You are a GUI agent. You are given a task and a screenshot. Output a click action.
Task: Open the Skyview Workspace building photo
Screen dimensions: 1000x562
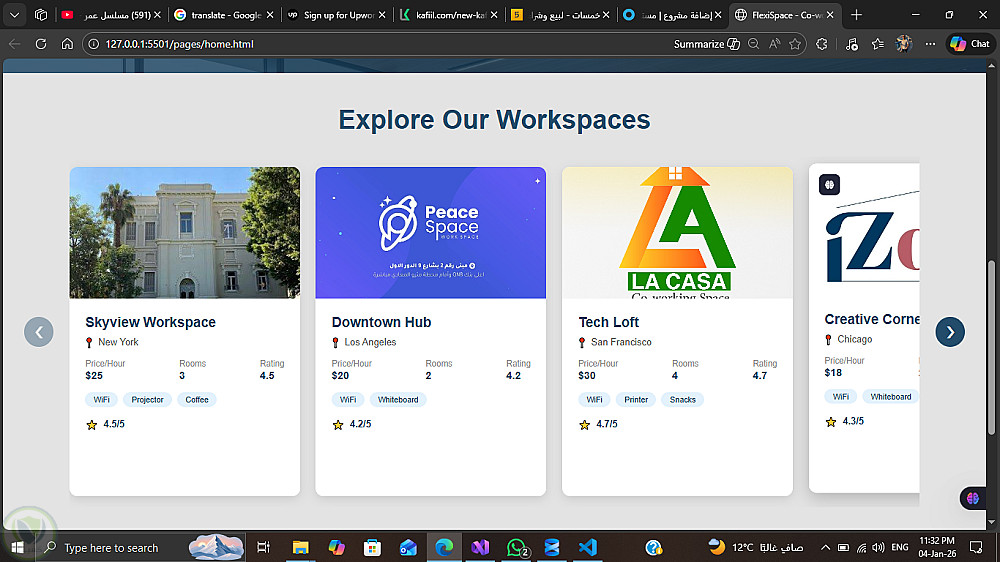[184, 233]
